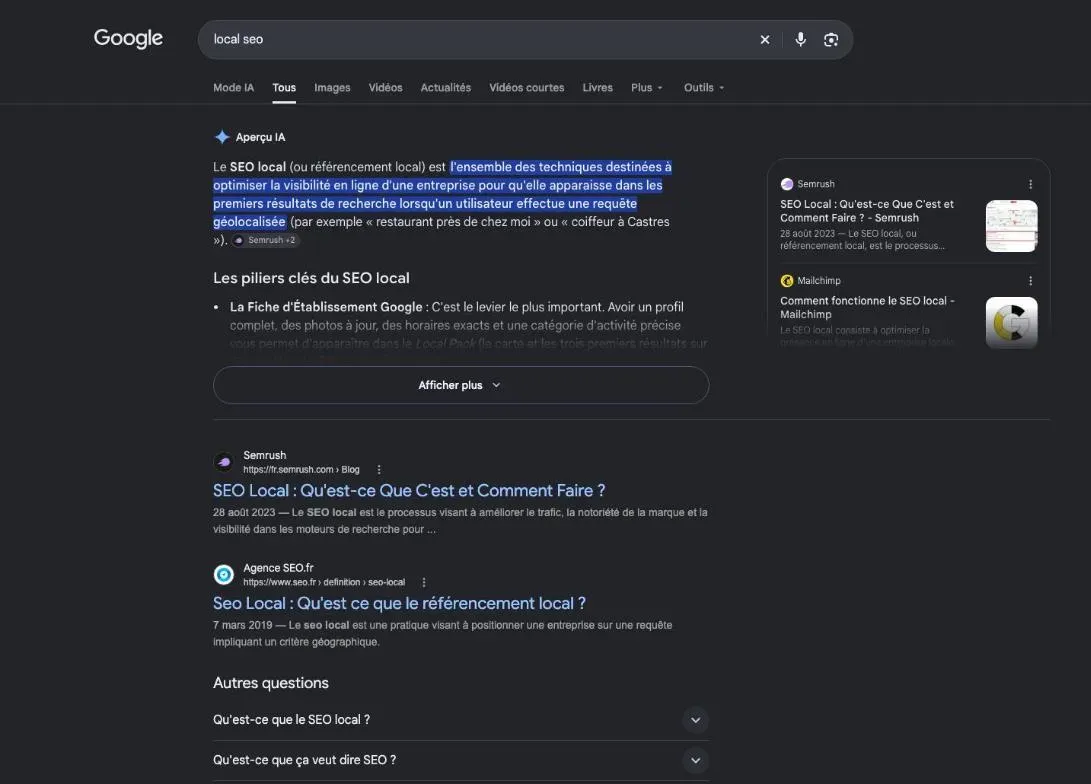Viewport: 1091px width, 784px height.
Task: Open result SEO Local : Qu'est-ce Que C'est et Comment Faire ?
Action: (x=409, y=490)
